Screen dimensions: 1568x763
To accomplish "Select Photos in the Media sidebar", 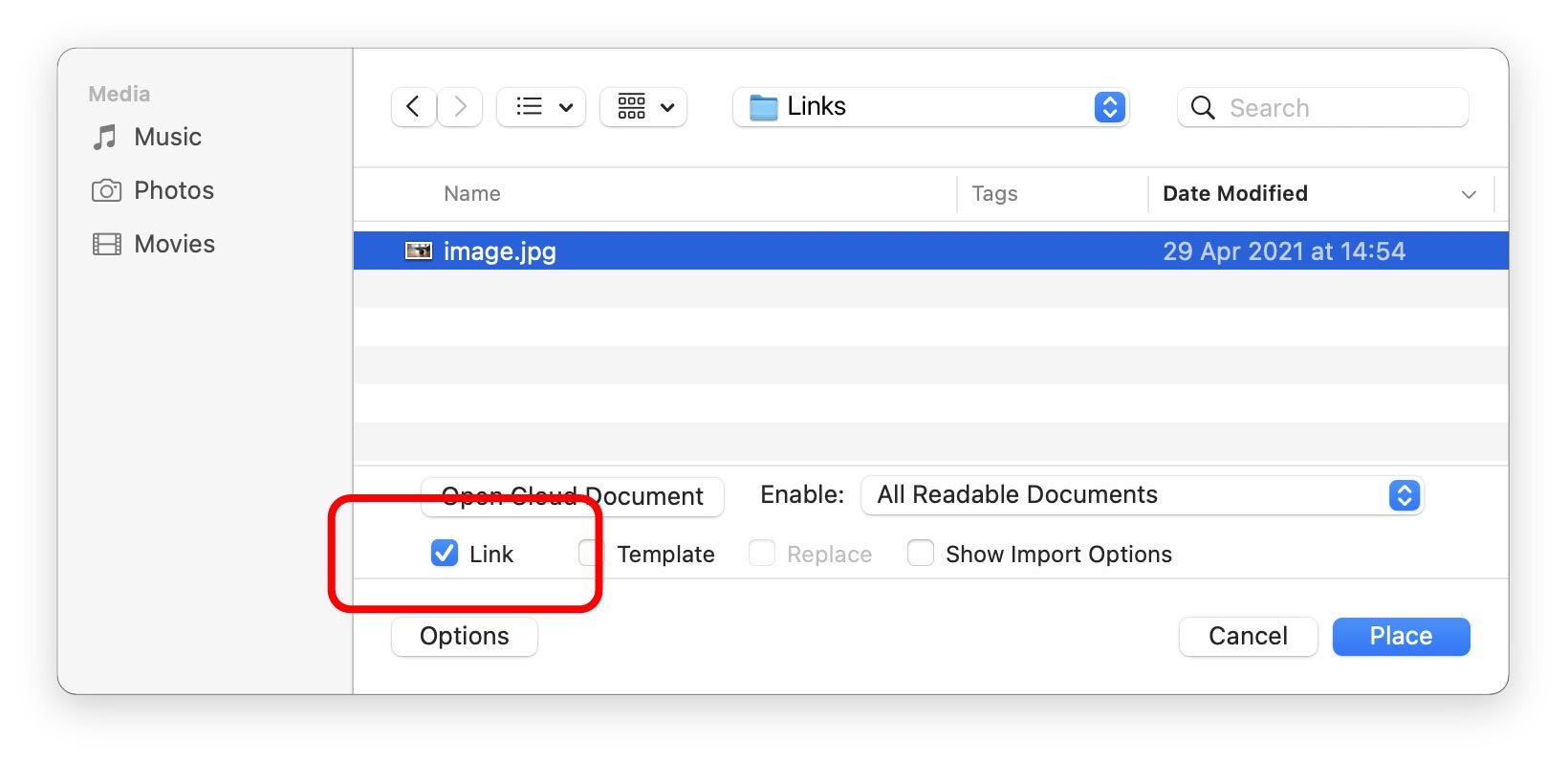I will [x=173, y=191].
